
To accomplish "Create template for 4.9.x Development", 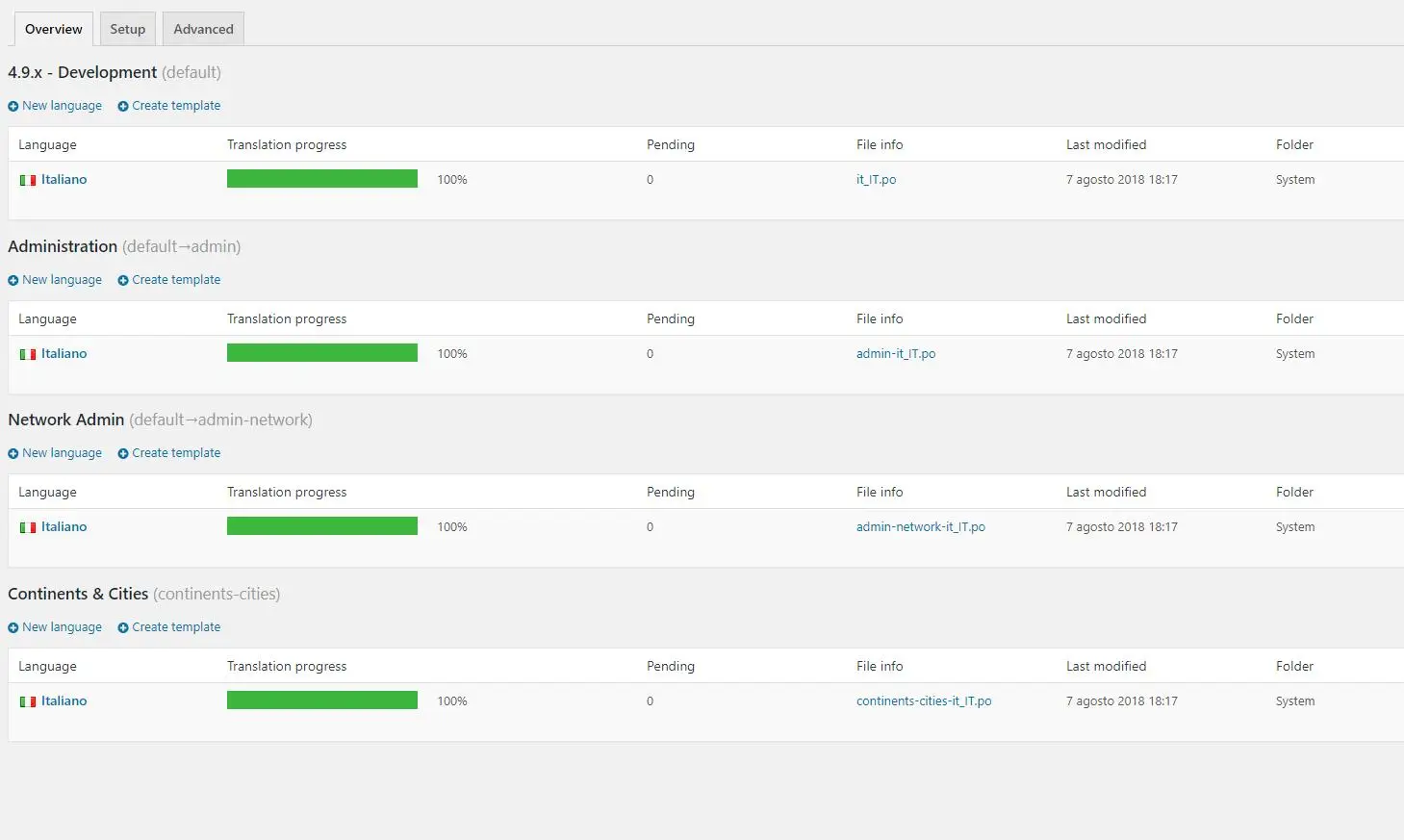I will (169, 106).
